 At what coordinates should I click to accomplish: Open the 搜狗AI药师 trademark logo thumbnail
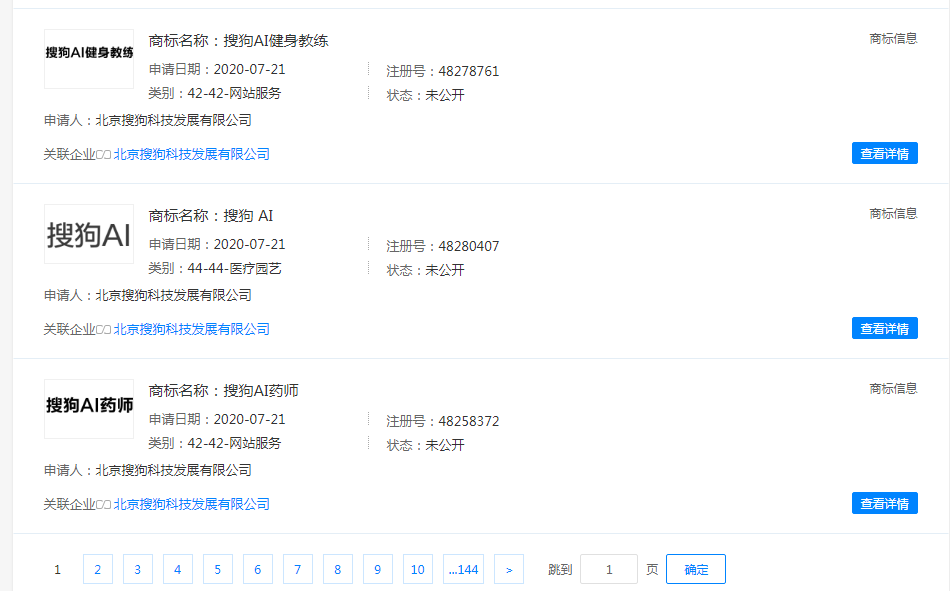point(89,409)
